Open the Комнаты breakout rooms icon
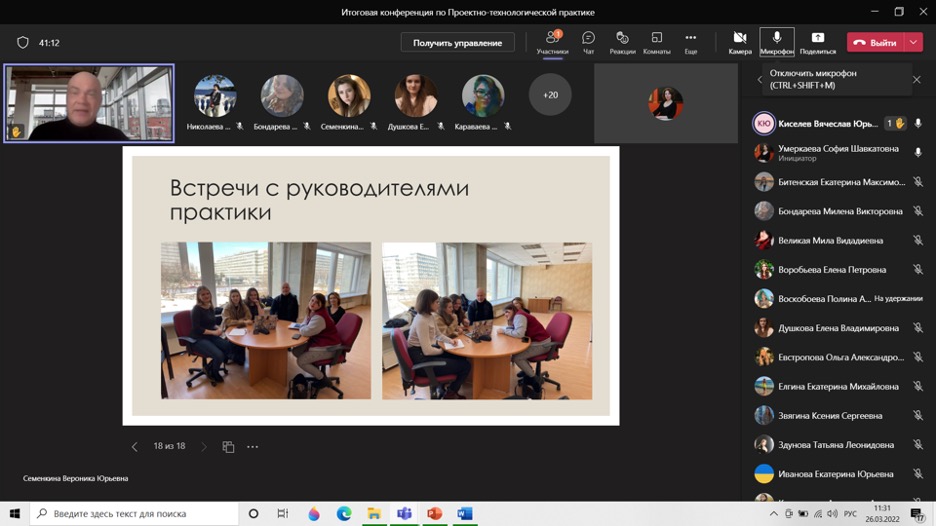 click(x=656, y=42)
